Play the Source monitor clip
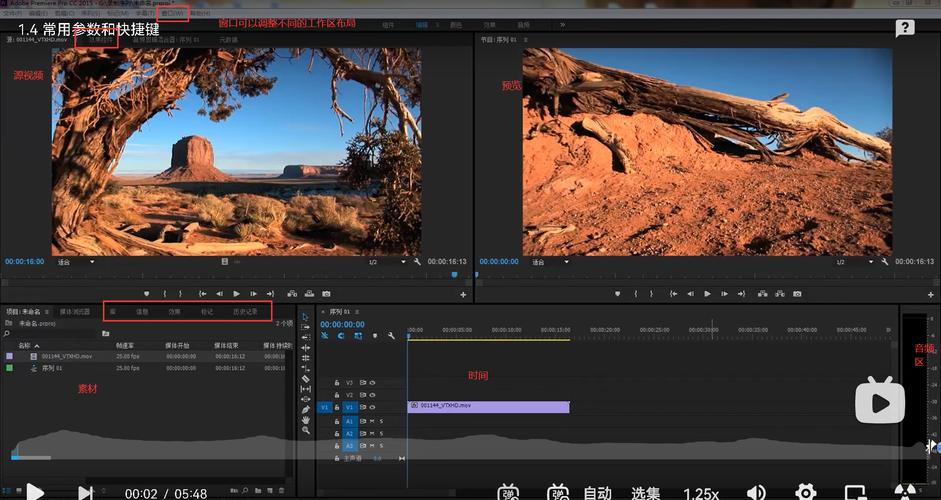This screenshot has width=941, height=500. 236,294
